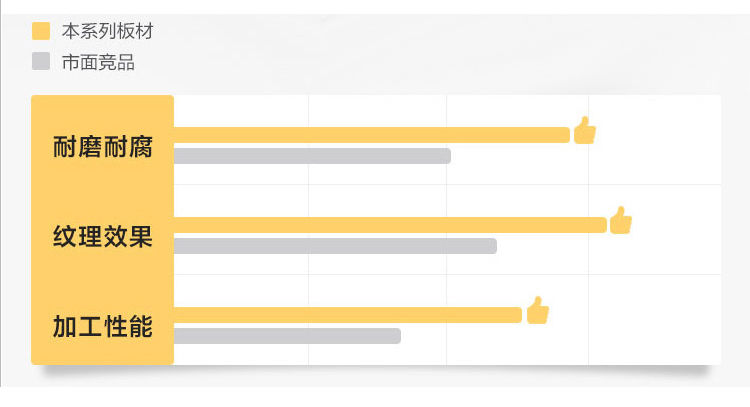Select the 本系列板材 legend label
This screenshot has height=407, width=750.
(x=108, y=31)
